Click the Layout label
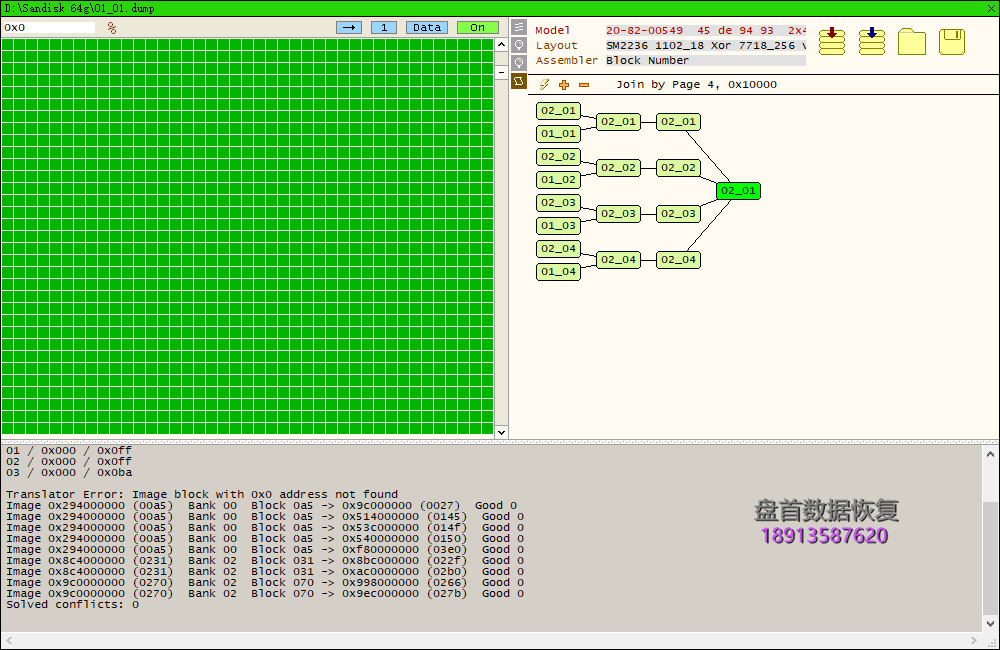 (x=556, y=45)
